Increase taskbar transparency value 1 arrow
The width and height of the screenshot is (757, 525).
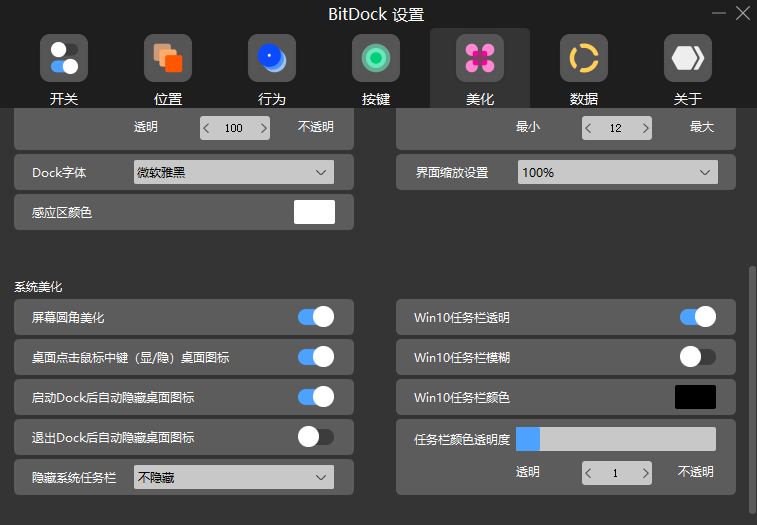coord(645,473)
